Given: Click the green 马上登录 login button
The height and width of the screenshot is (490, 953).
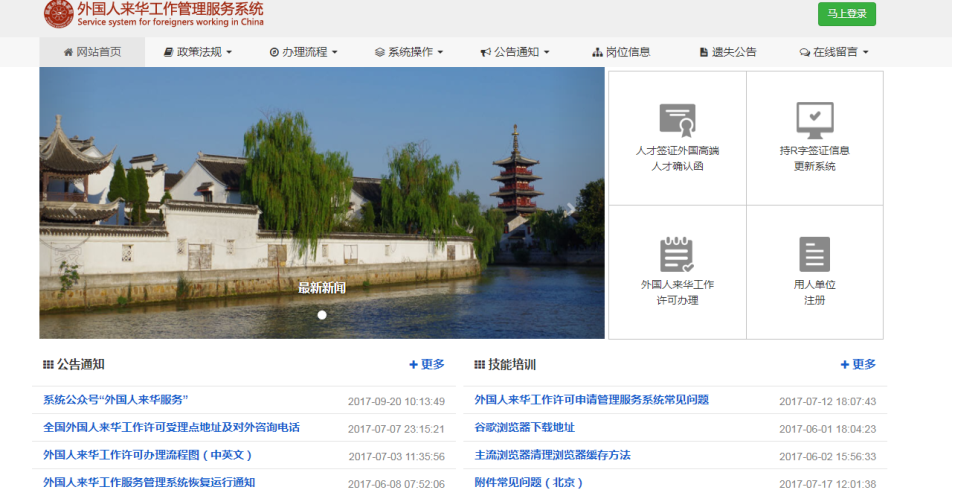Looking at the screenshot, I should [846, 14].
